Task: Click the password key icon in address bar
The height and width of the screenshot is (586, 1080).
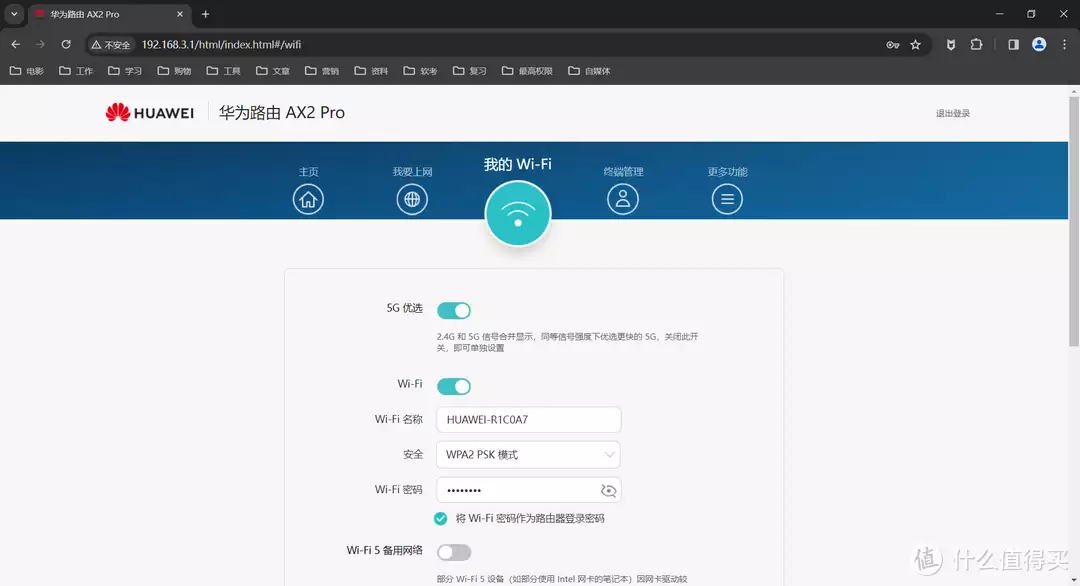Action: tap(892, 44)
